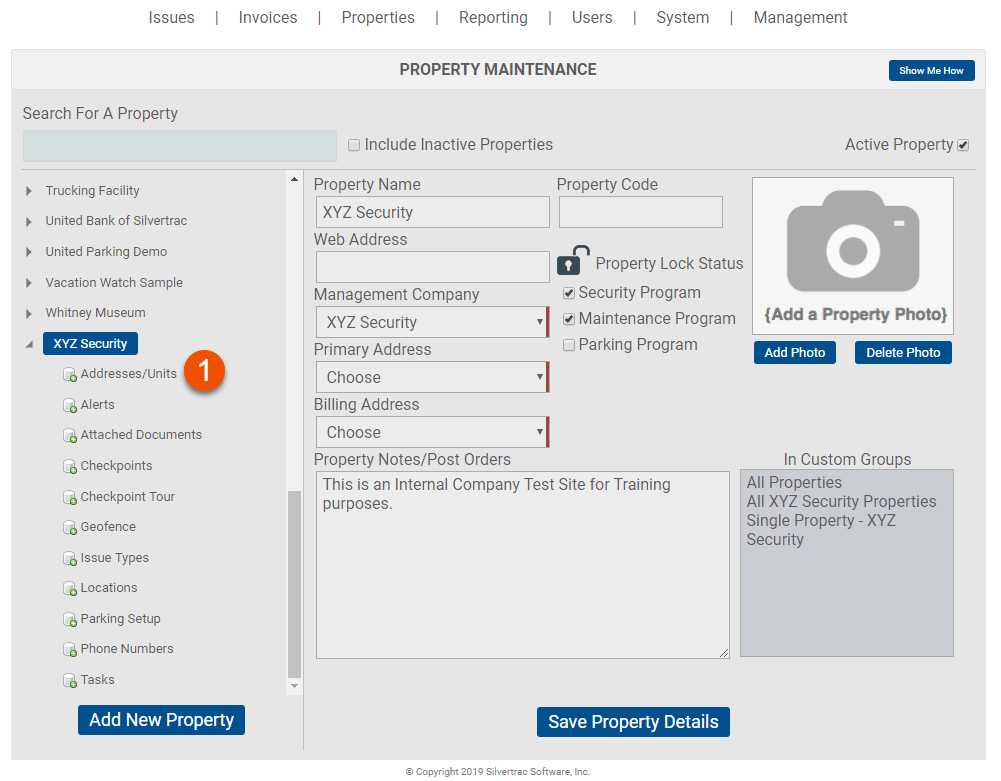Open the Reporting menu
This screenshot has width=1001, height=781.
click(493, 17)
